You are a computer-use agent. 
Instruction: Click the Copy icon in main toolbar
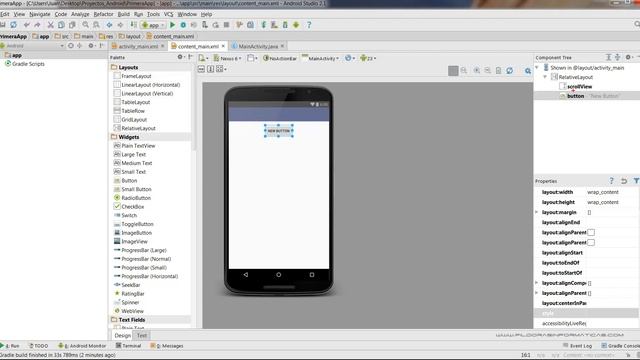tap(61, 25)
